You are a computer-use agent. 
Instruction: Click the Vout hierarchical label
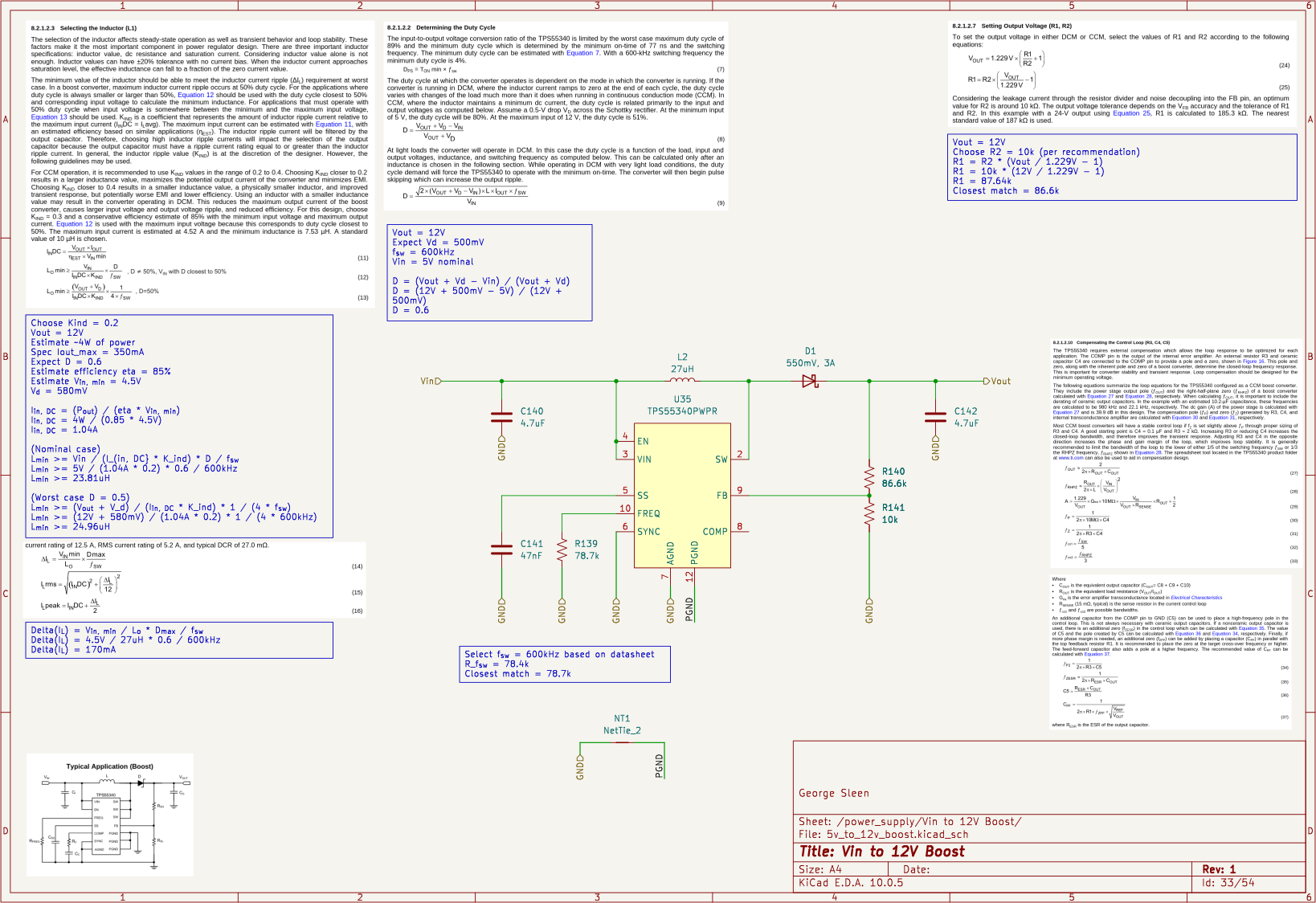click(x=997, y=382)
